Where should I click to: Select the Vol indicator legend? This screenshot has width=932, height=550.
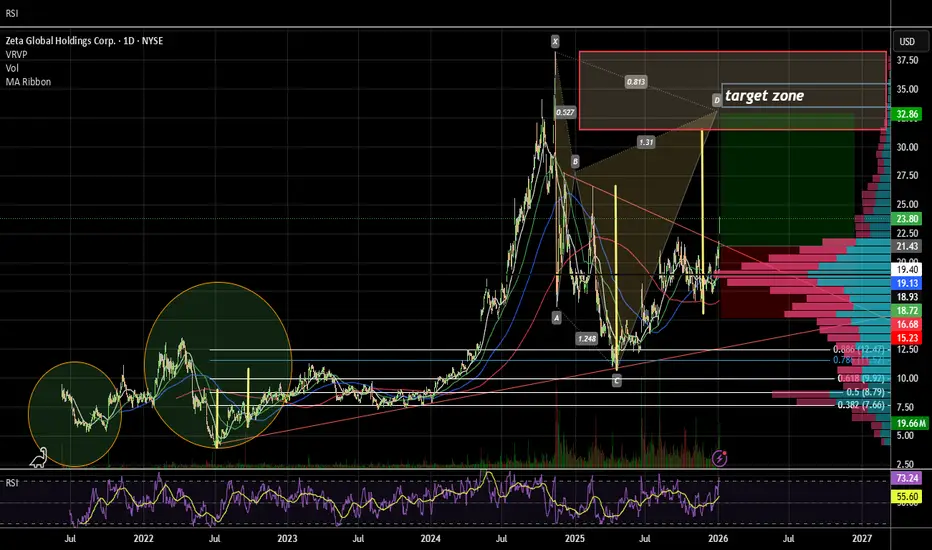coord(12,68)
